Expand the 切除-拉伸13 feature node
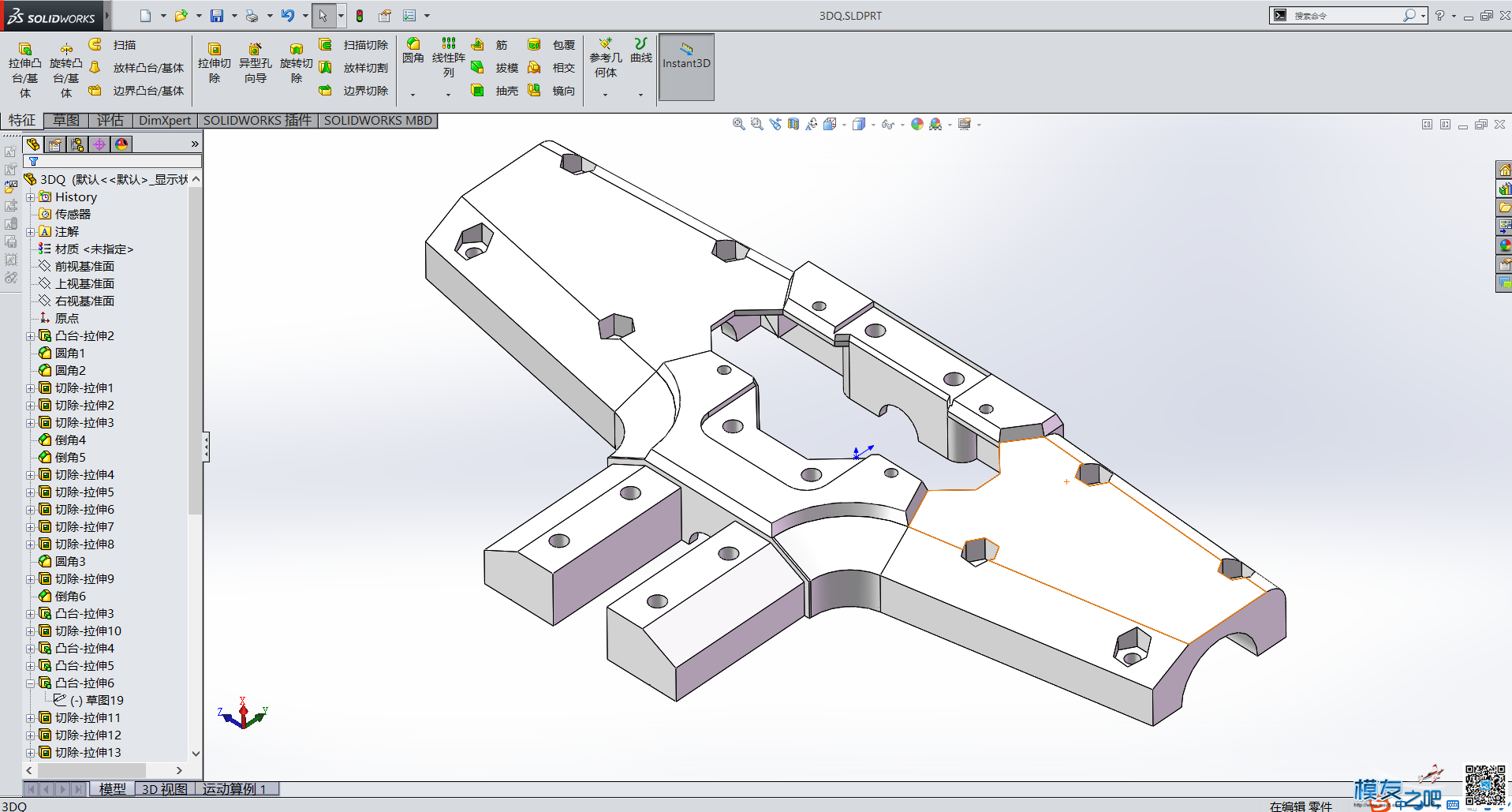The width and height of the screenshot is (1512, 812). tap(30, 753)
